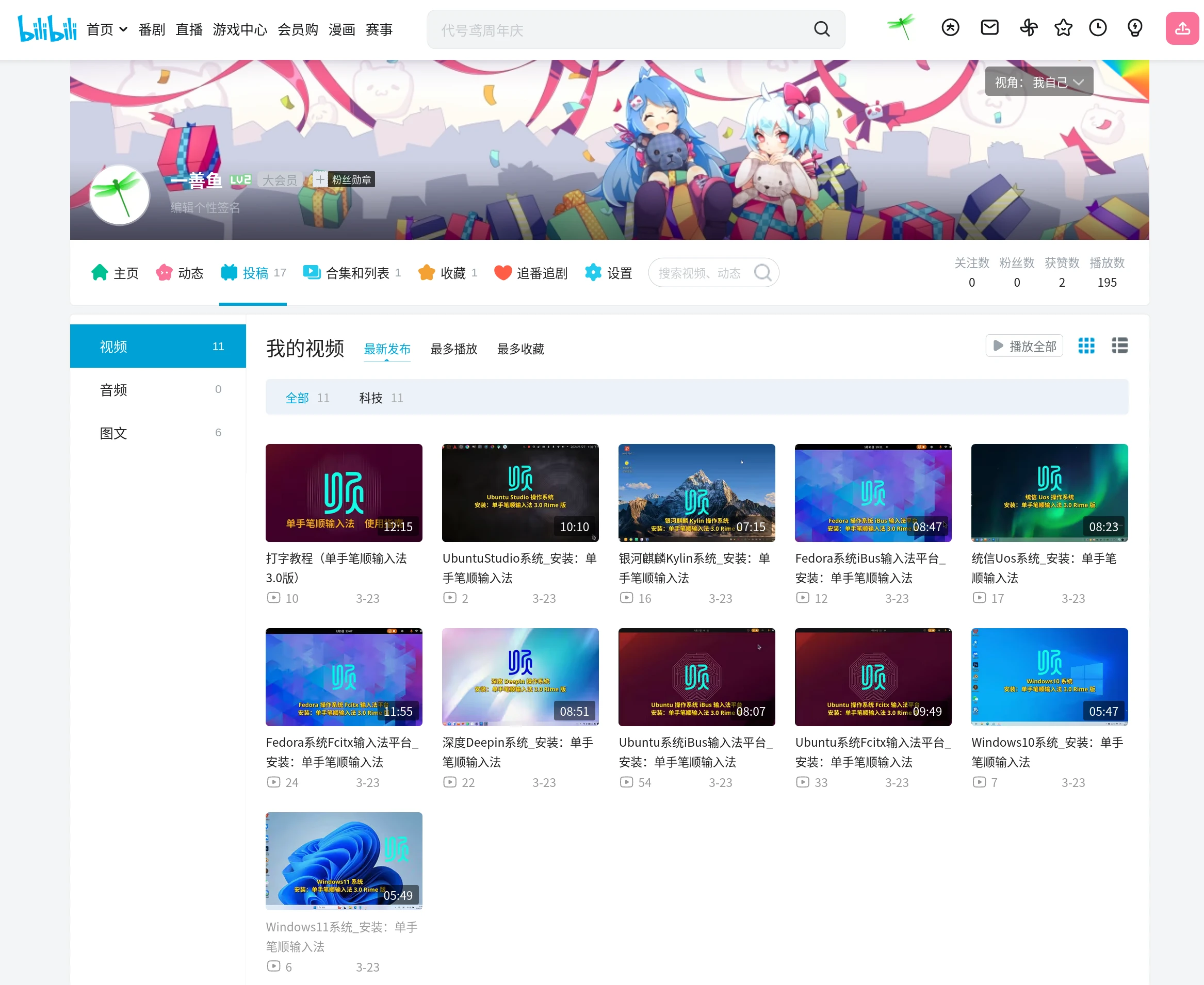1204x985 pixels.
Task: Open the 动态 profile tab
Action: [x=180, y=273]
